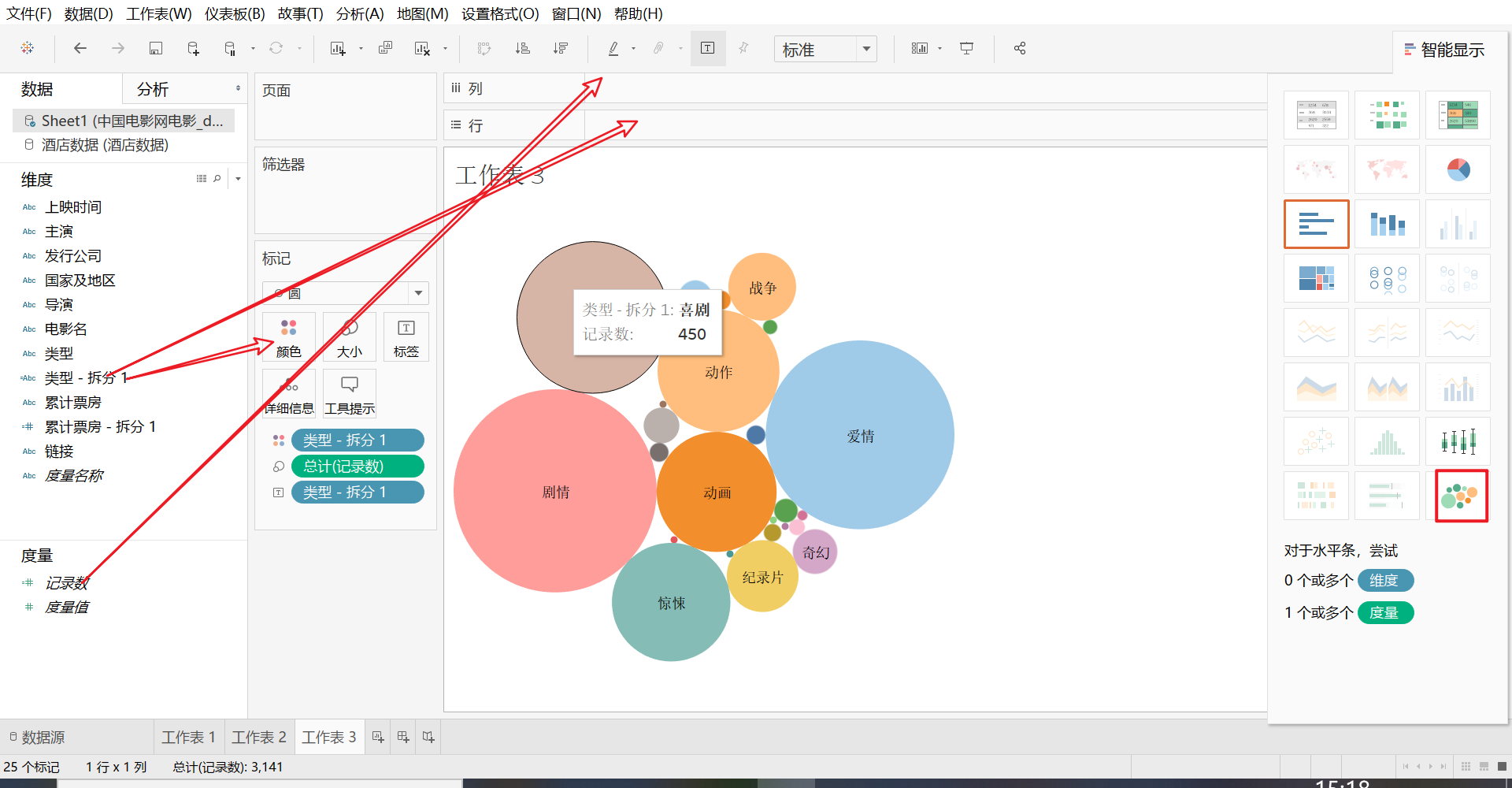Click the clear worksheet icon
This screenshot has width=1512, height=788.
pos(423,48)
